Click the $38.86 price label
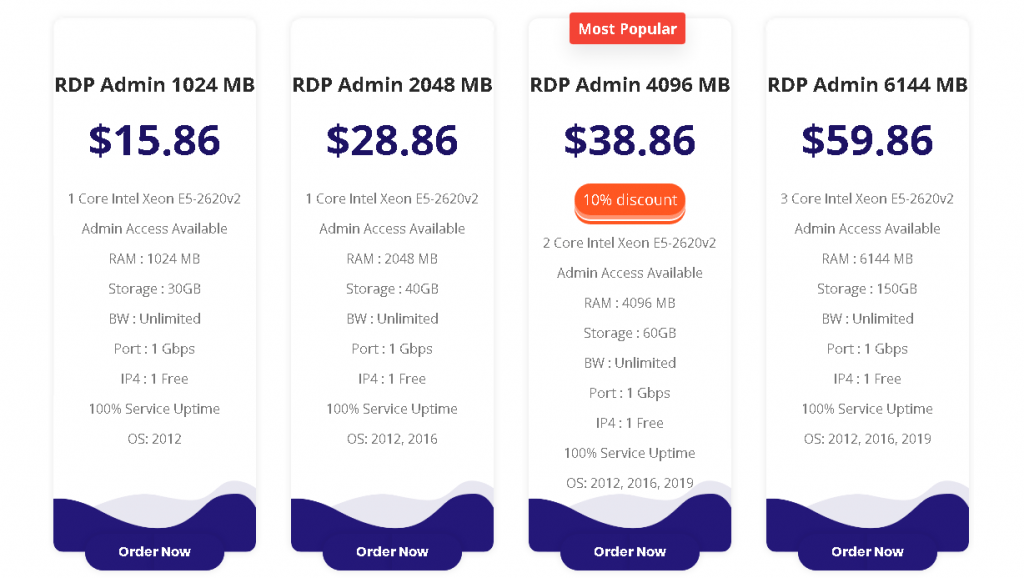 click(632, 141)
